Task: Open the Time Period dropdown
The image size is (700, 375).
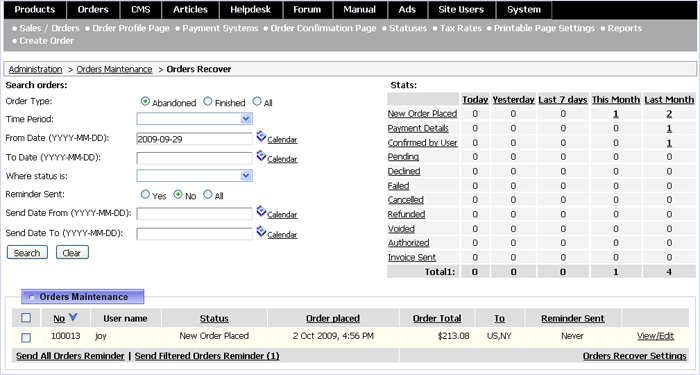Action: pos(195,119)
